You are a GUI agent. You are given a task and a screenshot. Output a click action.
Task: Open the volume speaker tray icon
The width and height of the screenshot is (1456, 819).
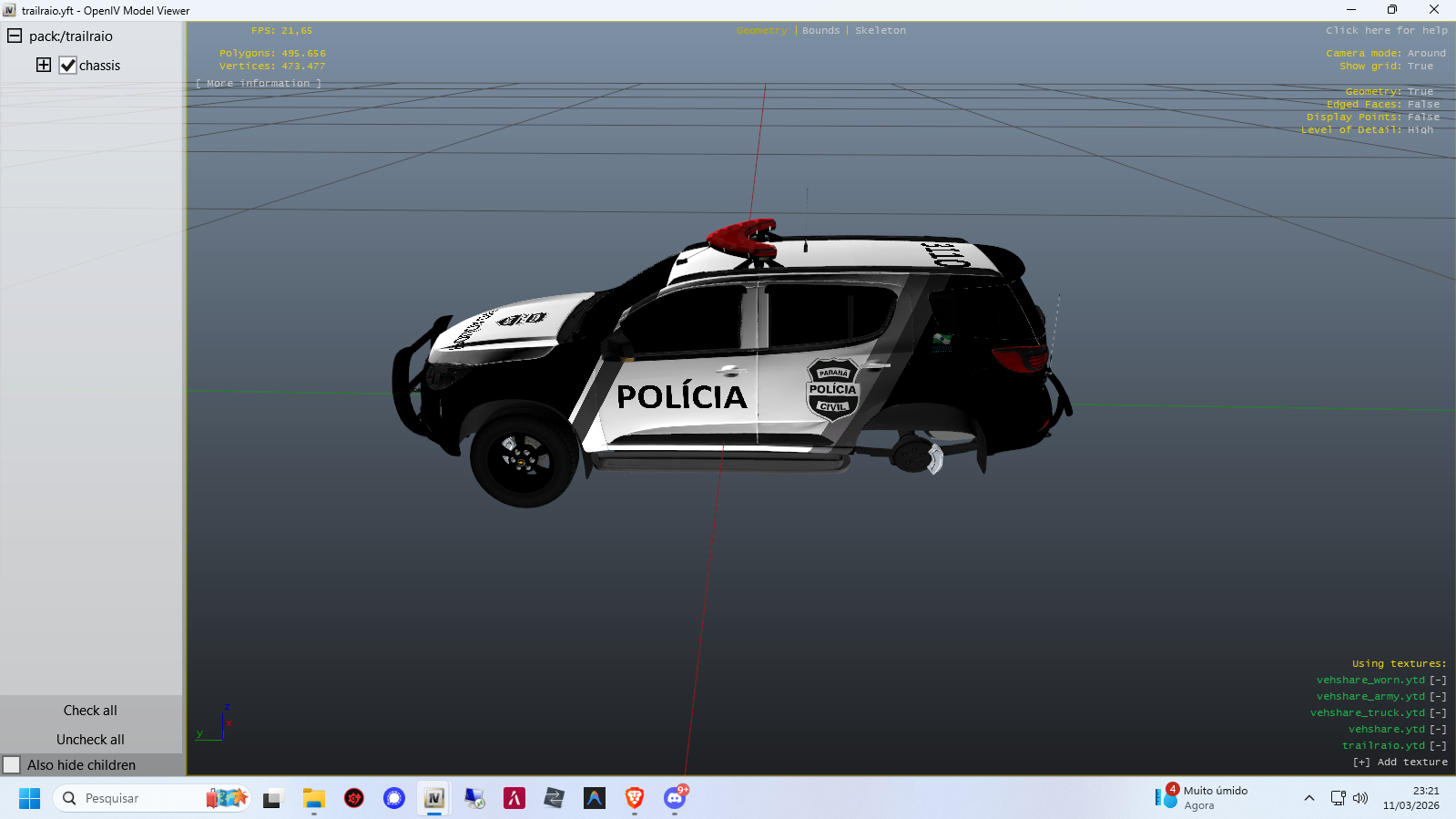1360,798
